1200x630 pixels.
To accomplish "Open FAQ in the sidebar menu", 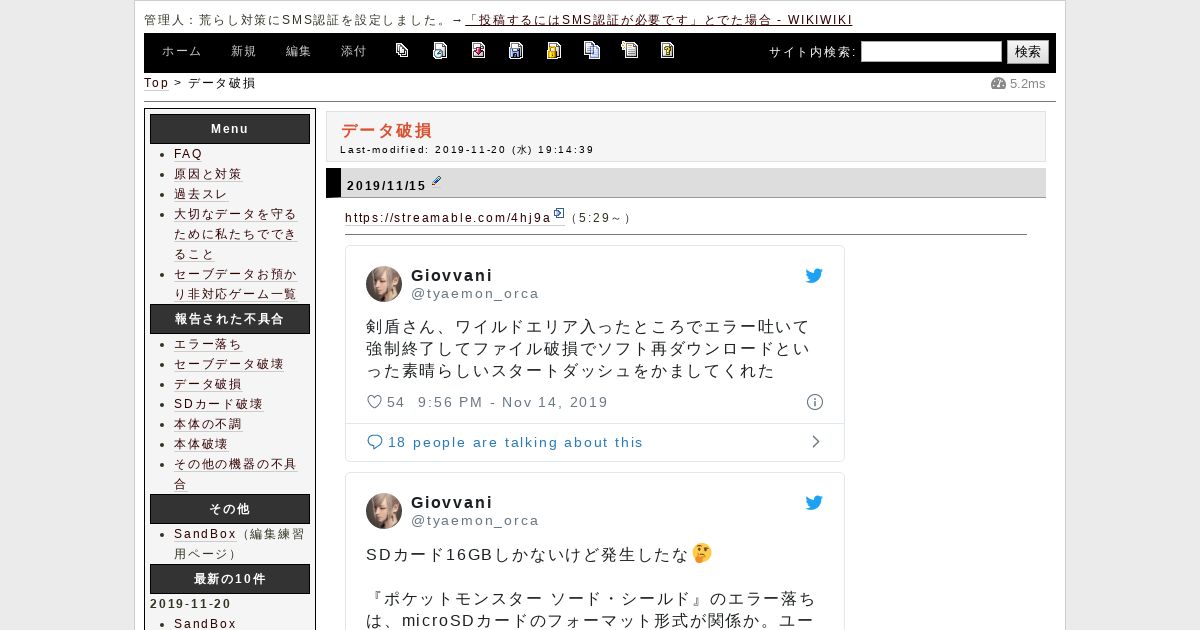I will [x=188, y=154].
